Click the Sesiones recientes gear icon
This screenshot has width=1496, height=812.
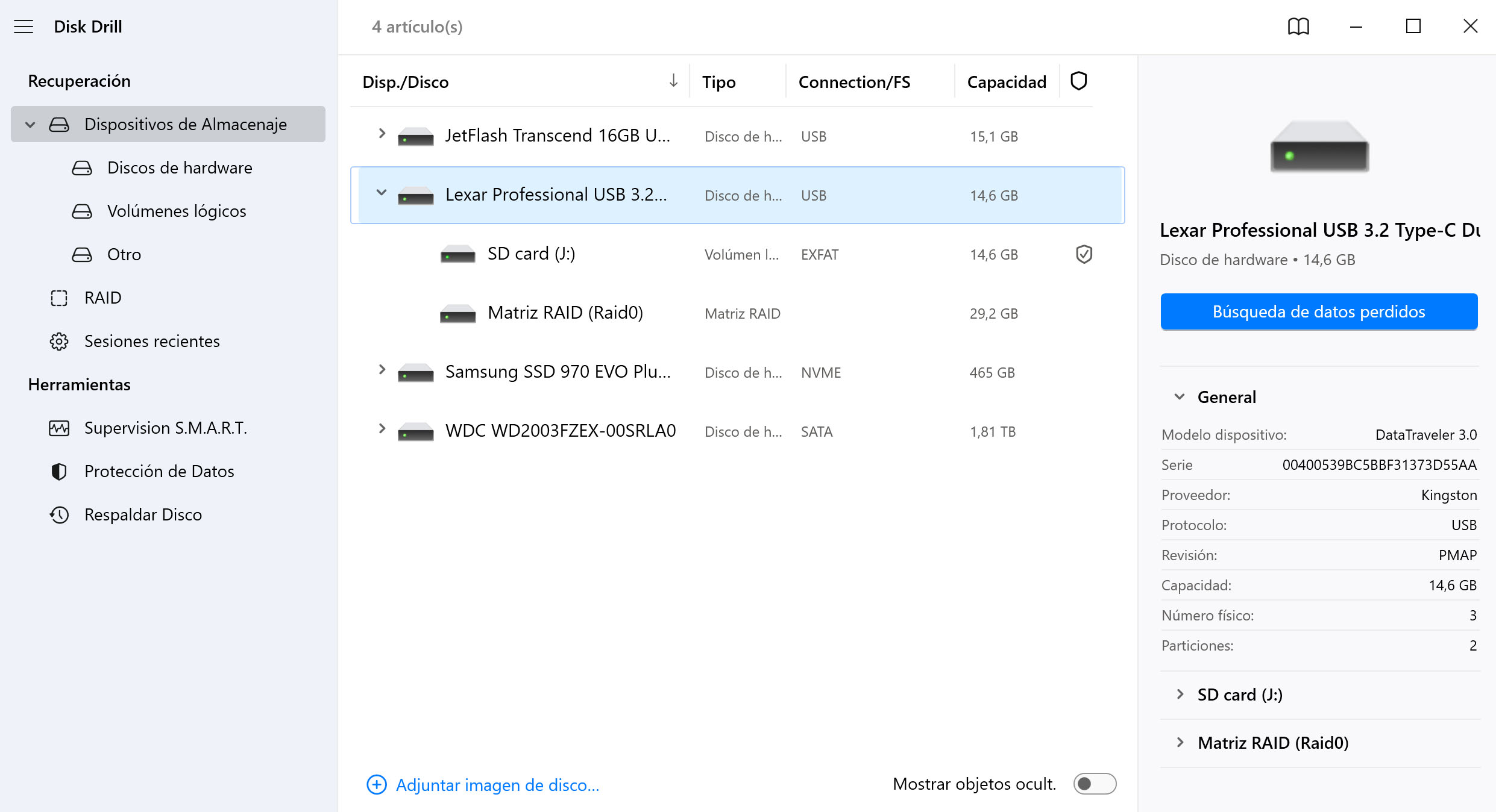[59, 341]
